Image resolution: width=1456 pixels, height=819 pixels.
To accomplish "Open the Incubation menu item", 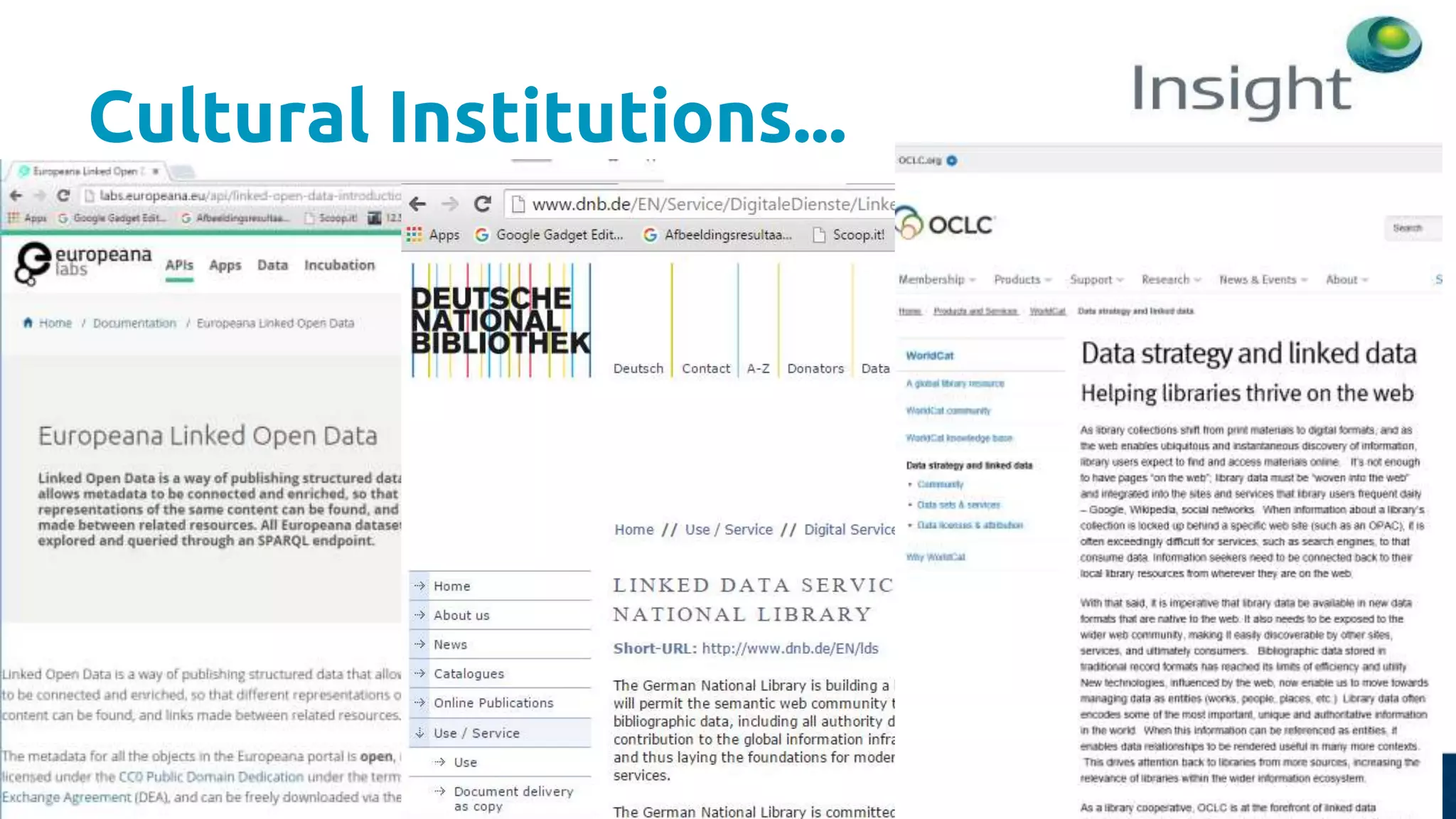I will [x=339, y=265].
